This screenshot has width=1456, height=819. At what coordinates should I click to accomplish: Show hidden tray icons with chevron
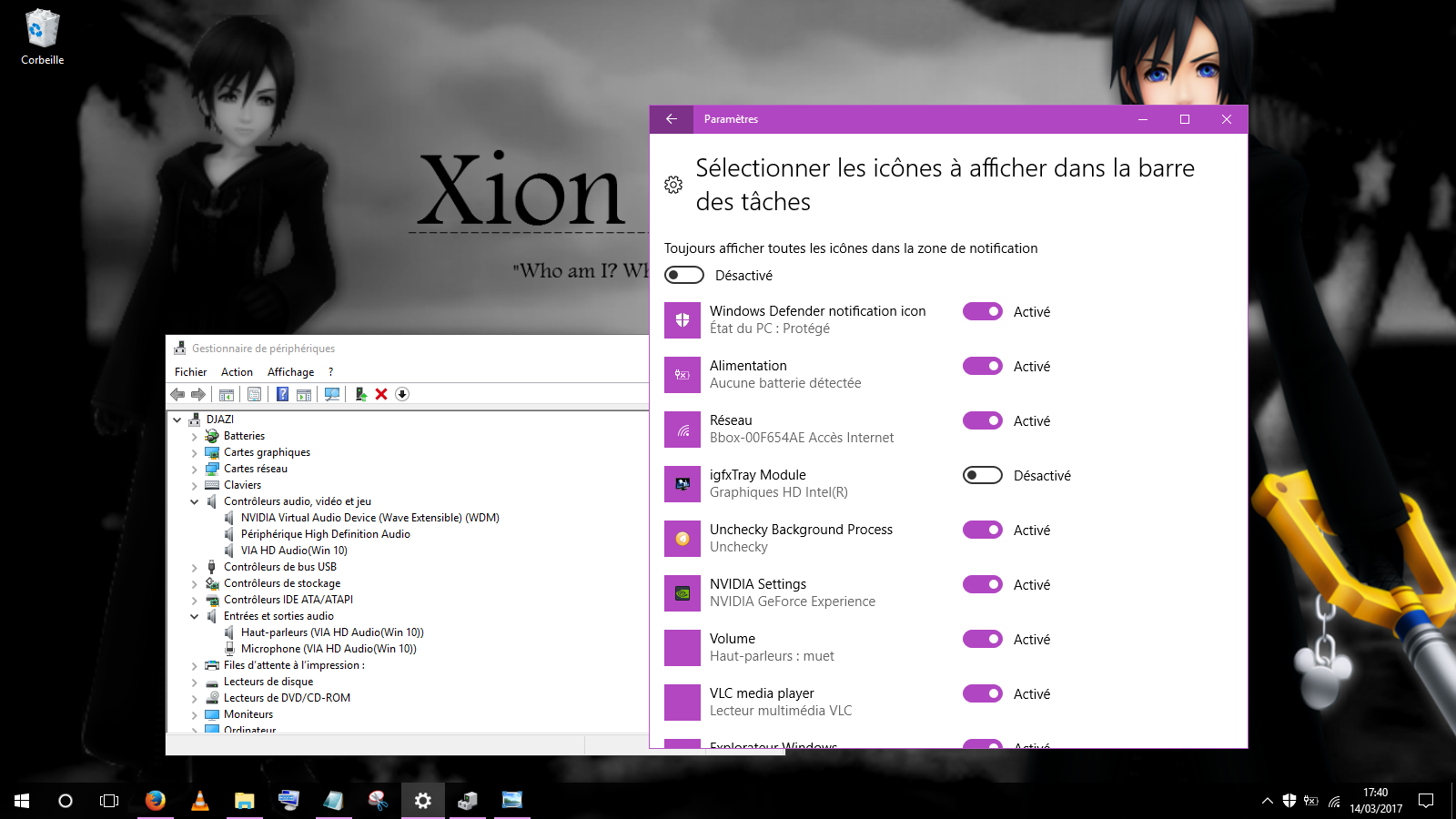(1267, 801)
